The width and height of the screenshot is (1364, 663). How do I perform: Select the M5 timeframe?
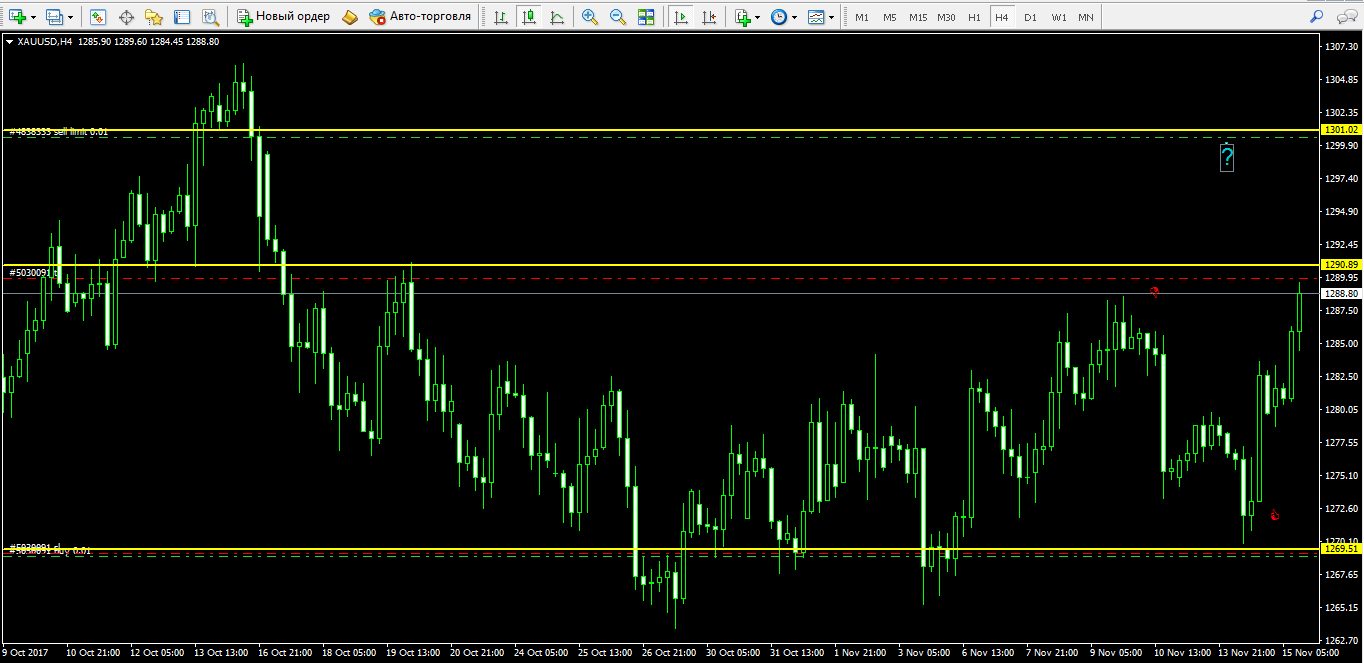point(890,17)
